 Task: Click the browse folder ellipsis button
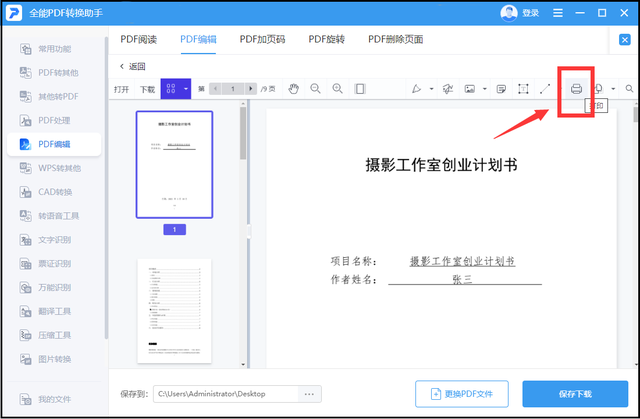tap(309, 394)
